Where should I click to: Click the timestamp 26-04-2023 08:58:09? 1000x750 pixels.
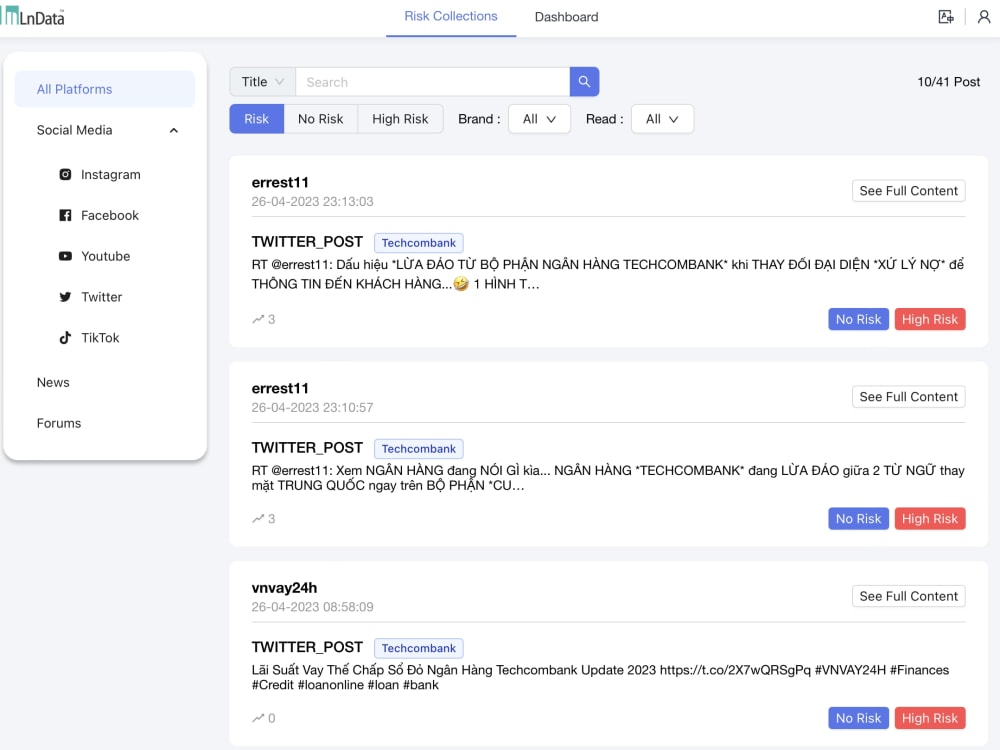(x=312, y=607)
